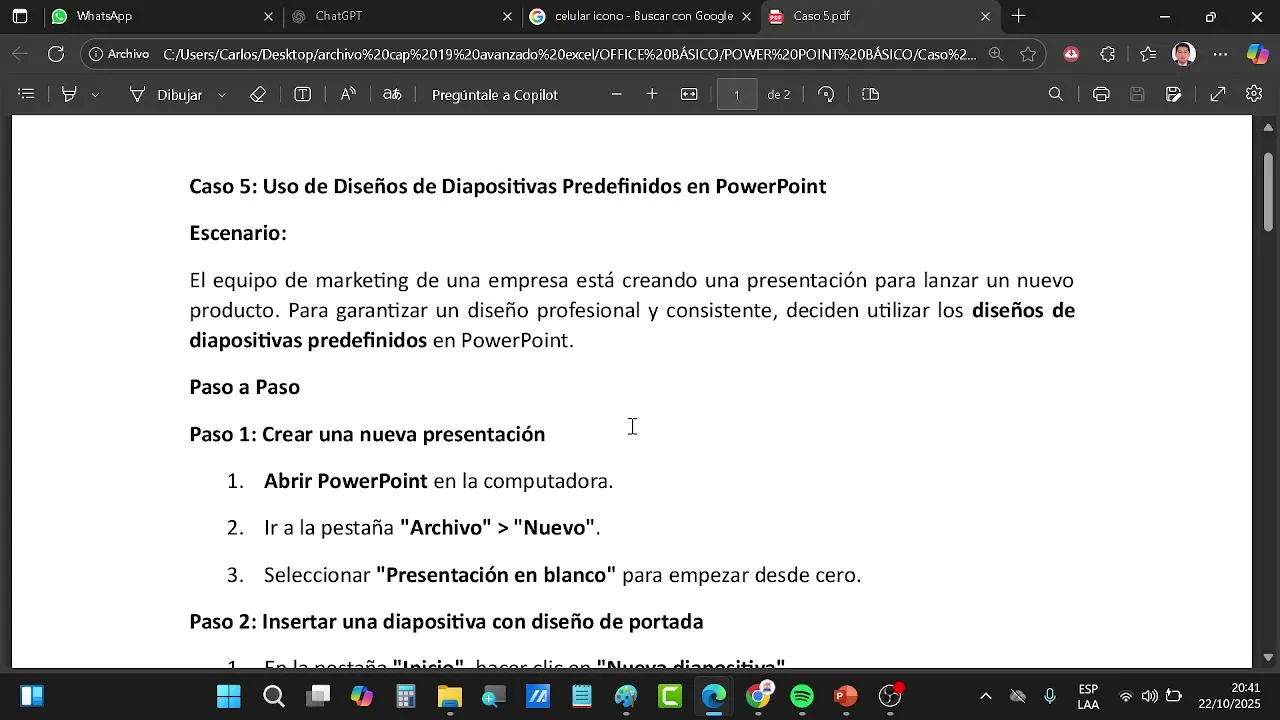The width and height of the screenshot is (1280, 720).
Task: Click the microphone tray icon
Action: pyautogui.click(x=1050, y=696)
